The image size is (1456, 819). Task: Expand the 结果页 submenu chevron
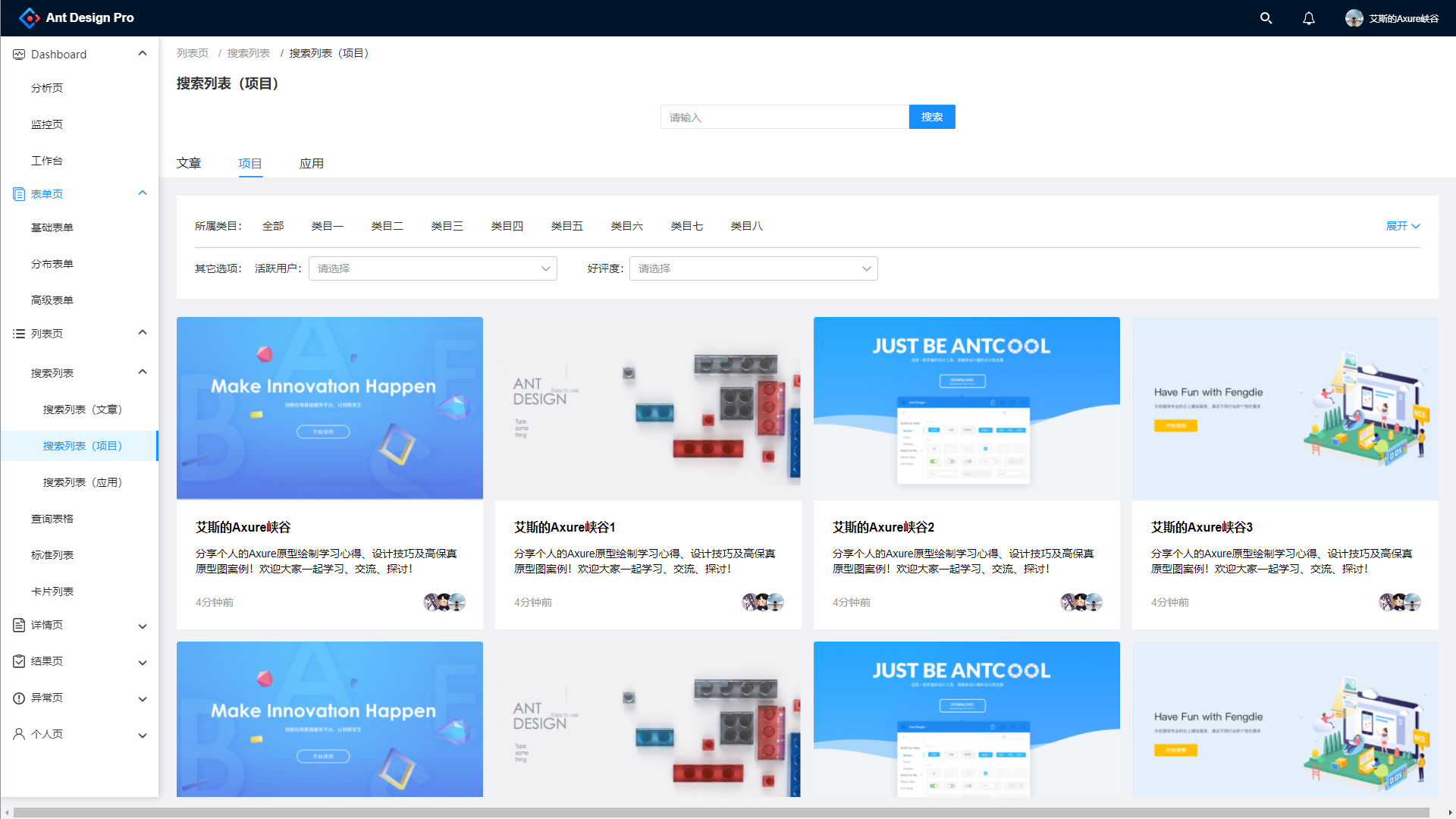(x=143, y=663)
